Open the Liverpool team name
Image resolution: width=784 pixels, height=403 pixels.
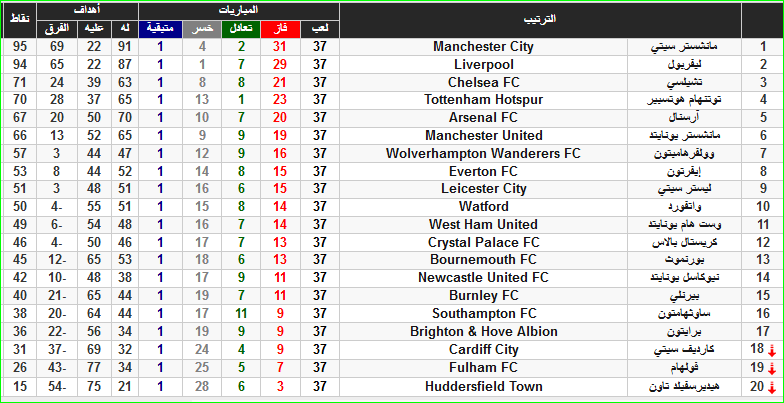click(483, 65)
